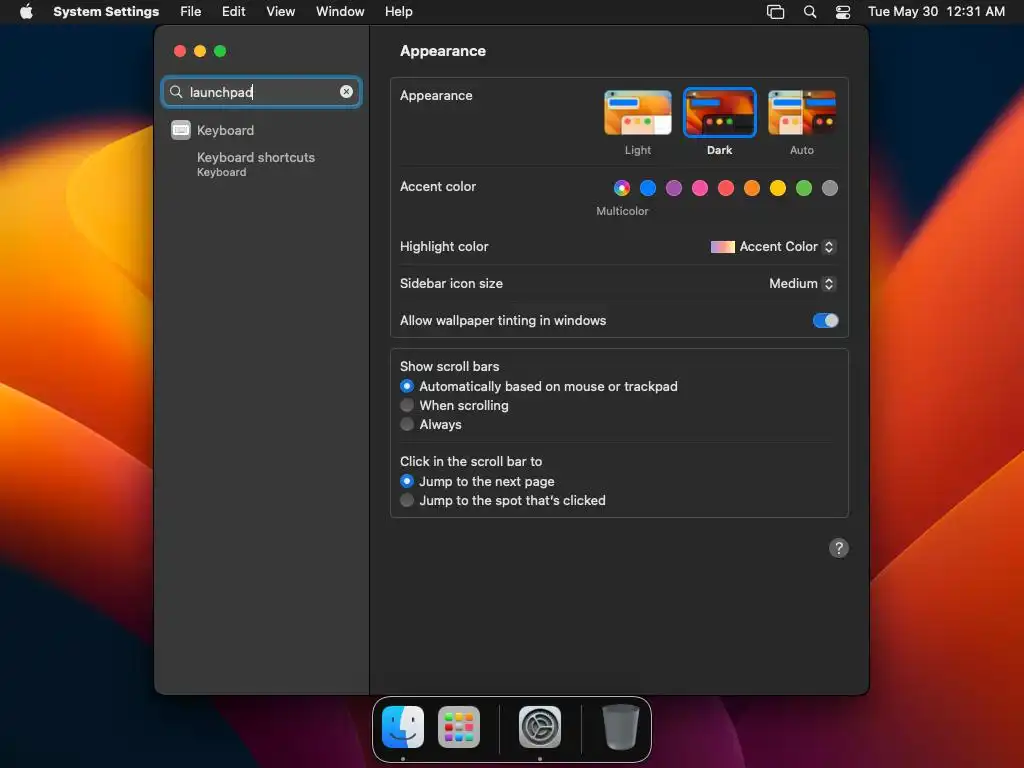Click the launchpad search field

(x=262, y=91)
